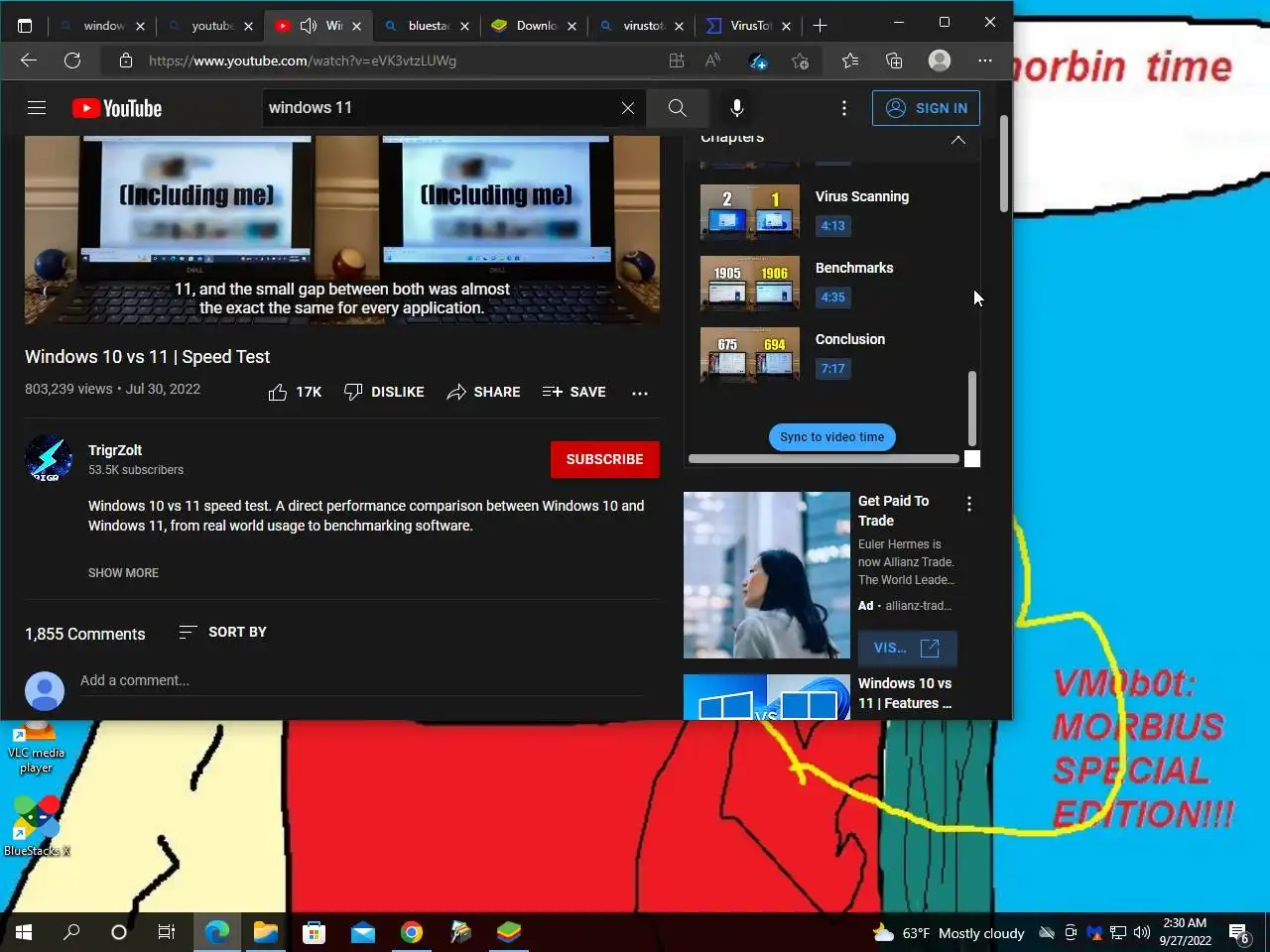
Task: Open Edge Read aloud icon in address bar
Action: [712, 60]
